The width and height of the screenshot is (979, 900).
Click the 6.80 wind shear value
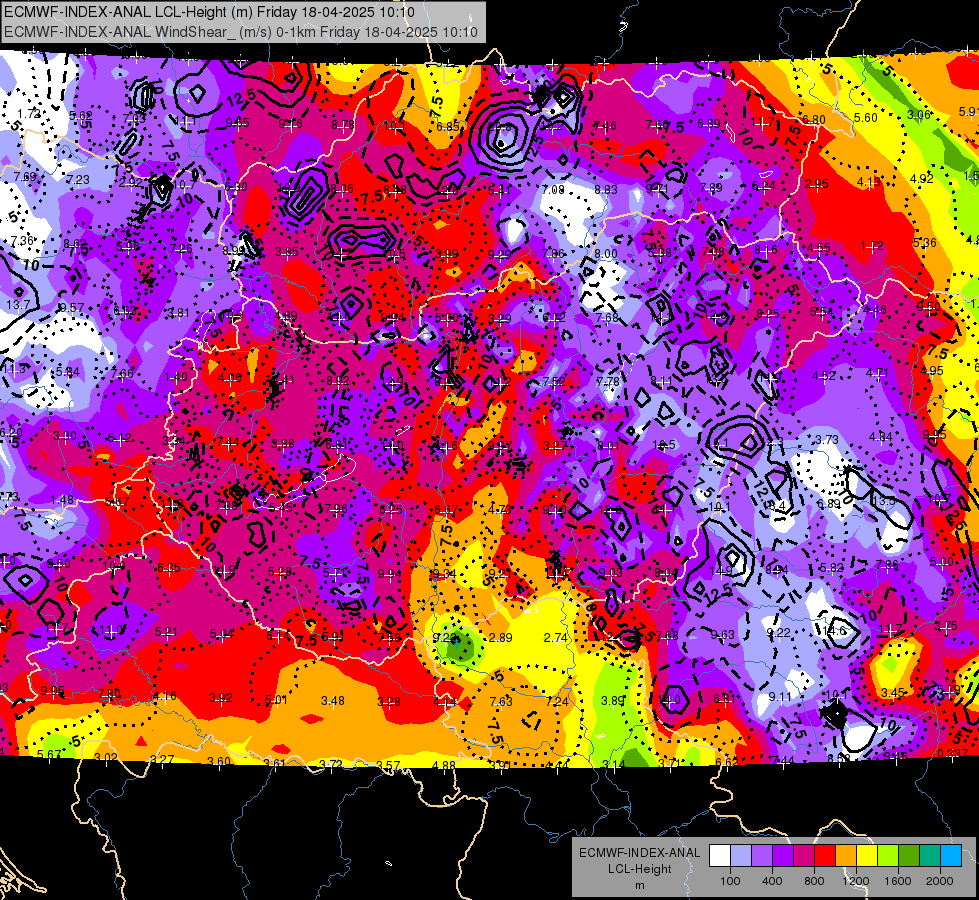pyautogui.click(x=814, y=119)
